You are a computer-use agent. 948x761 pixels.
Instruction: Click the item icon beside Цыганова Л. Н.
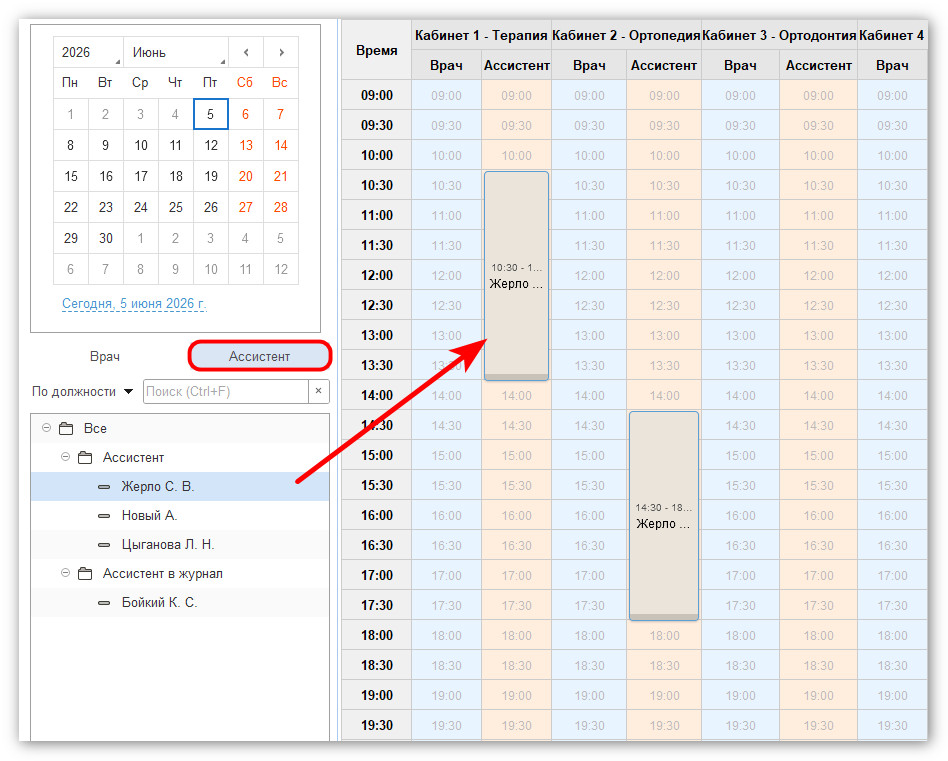(104, 545)
